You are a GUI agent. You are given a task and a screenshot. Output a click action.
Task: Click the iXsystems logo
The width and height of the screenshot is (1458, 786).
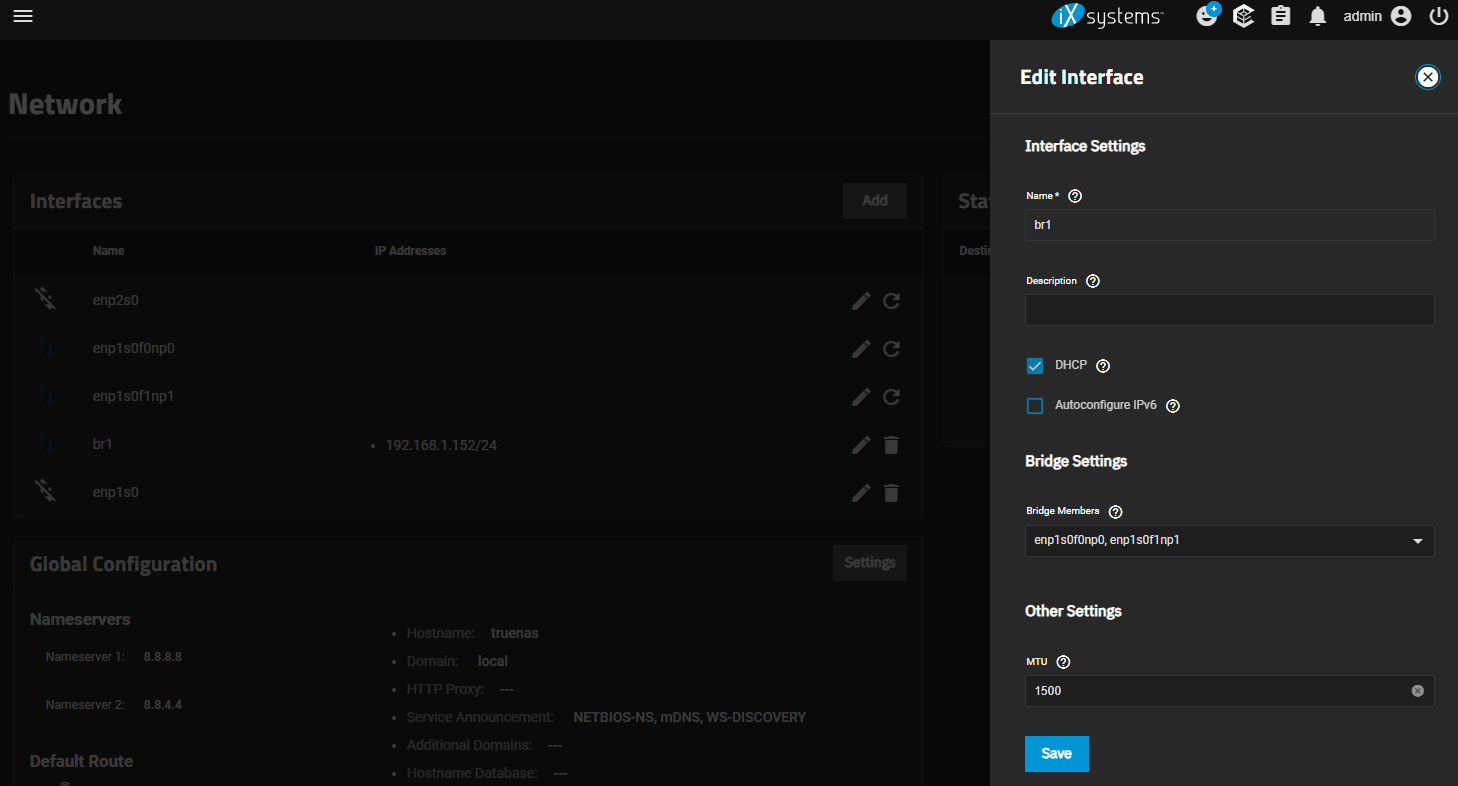pos(1107,16)
